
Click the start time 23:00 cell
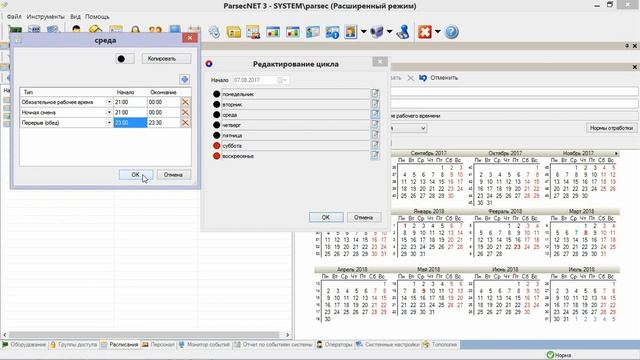click(130, 122)
